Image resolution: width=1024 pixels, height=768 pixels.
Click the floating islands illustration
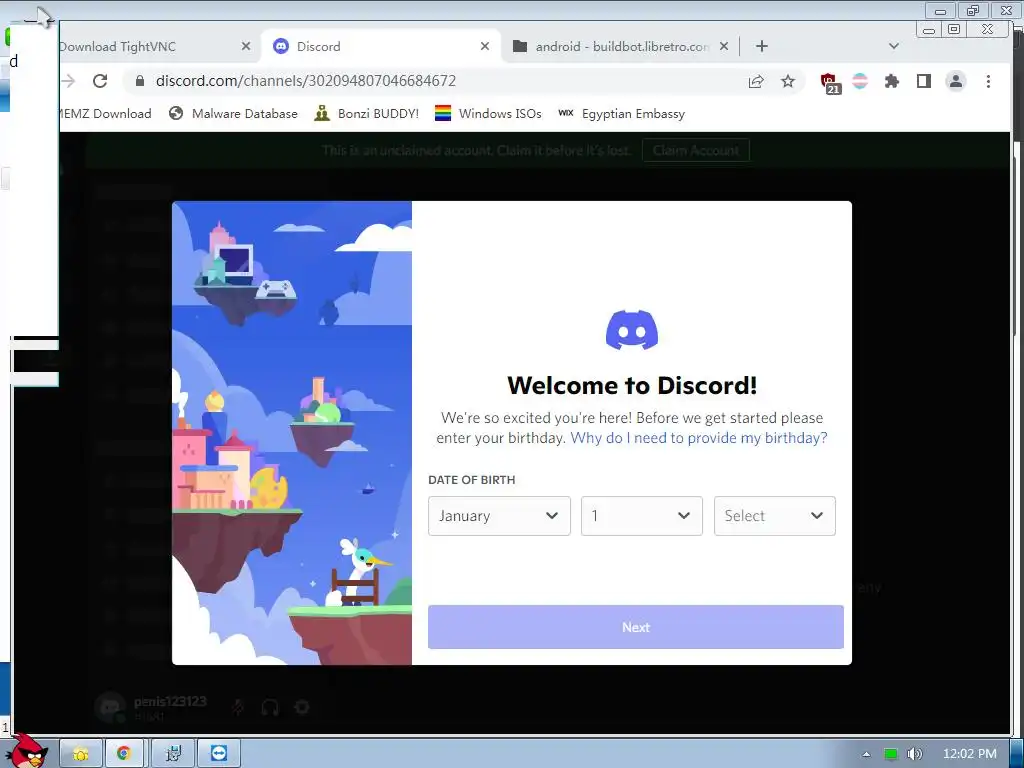292,433
